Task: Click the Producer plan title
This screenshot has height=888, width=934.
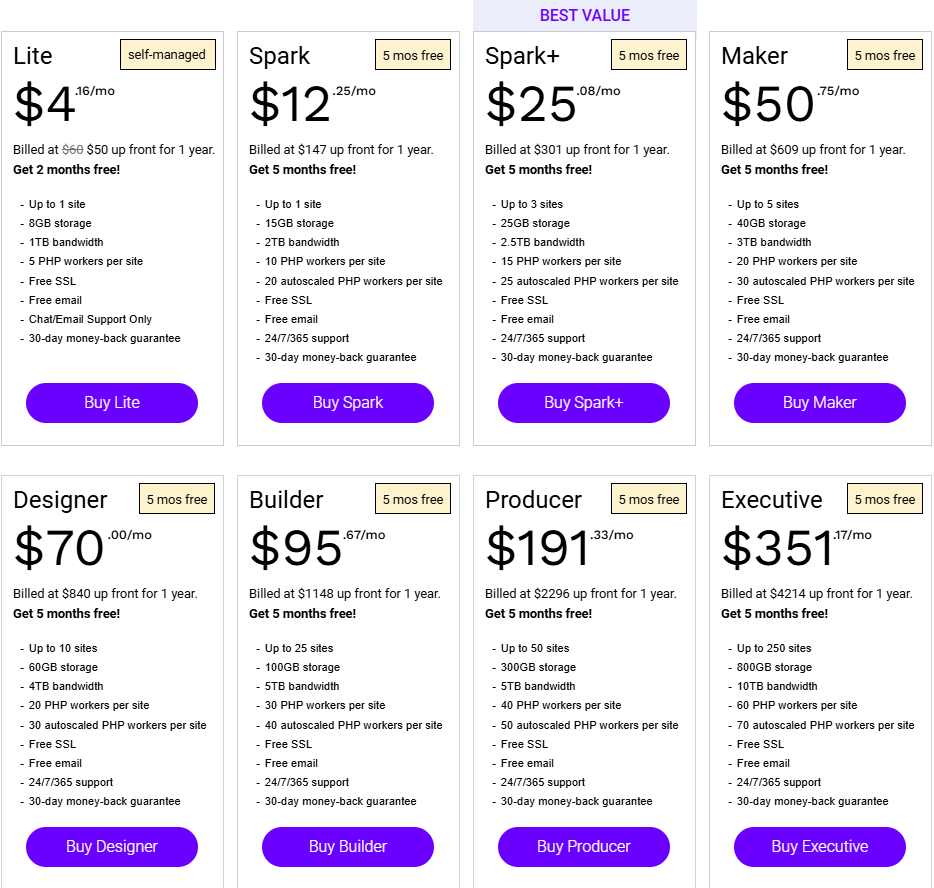Action: [533, 500]
